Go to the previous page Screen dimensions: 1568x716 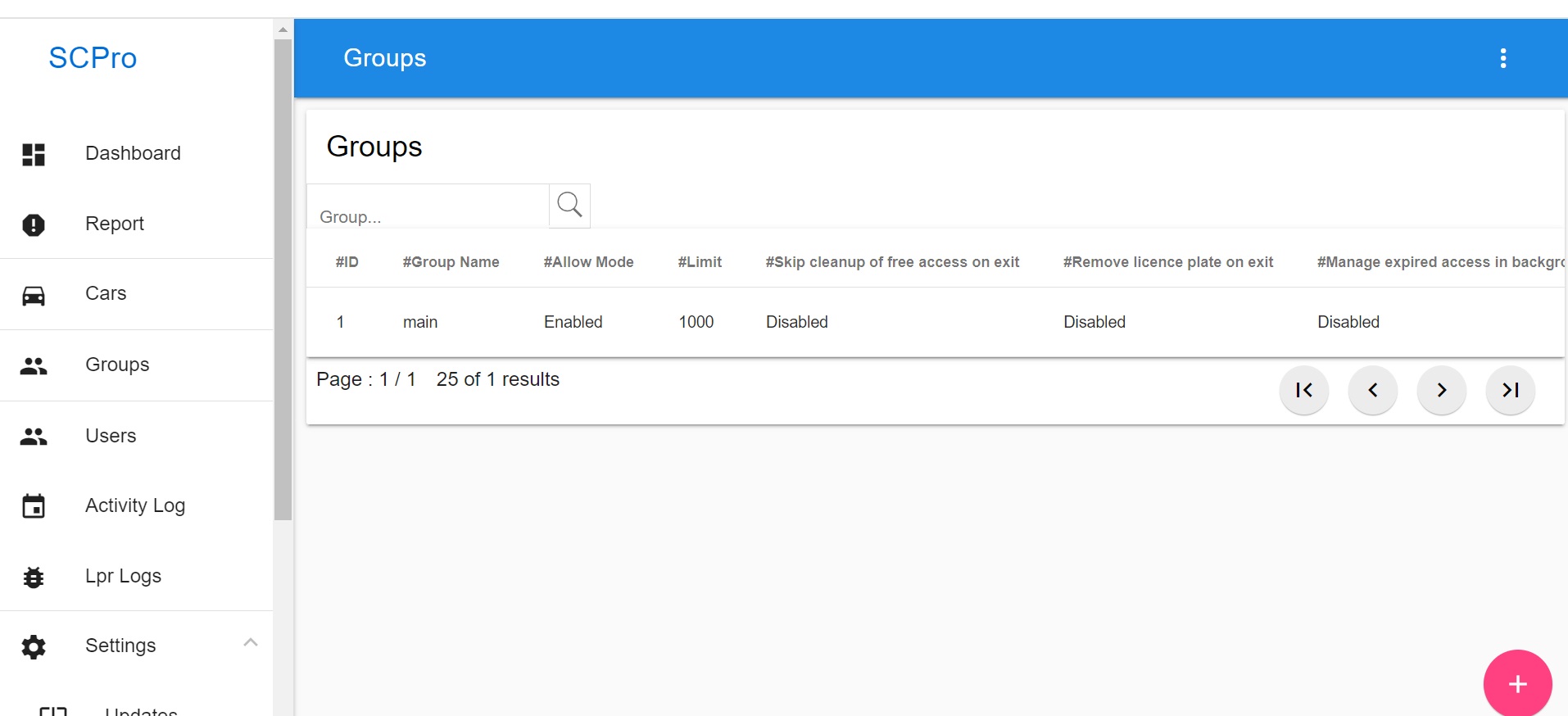point(1373,390)
